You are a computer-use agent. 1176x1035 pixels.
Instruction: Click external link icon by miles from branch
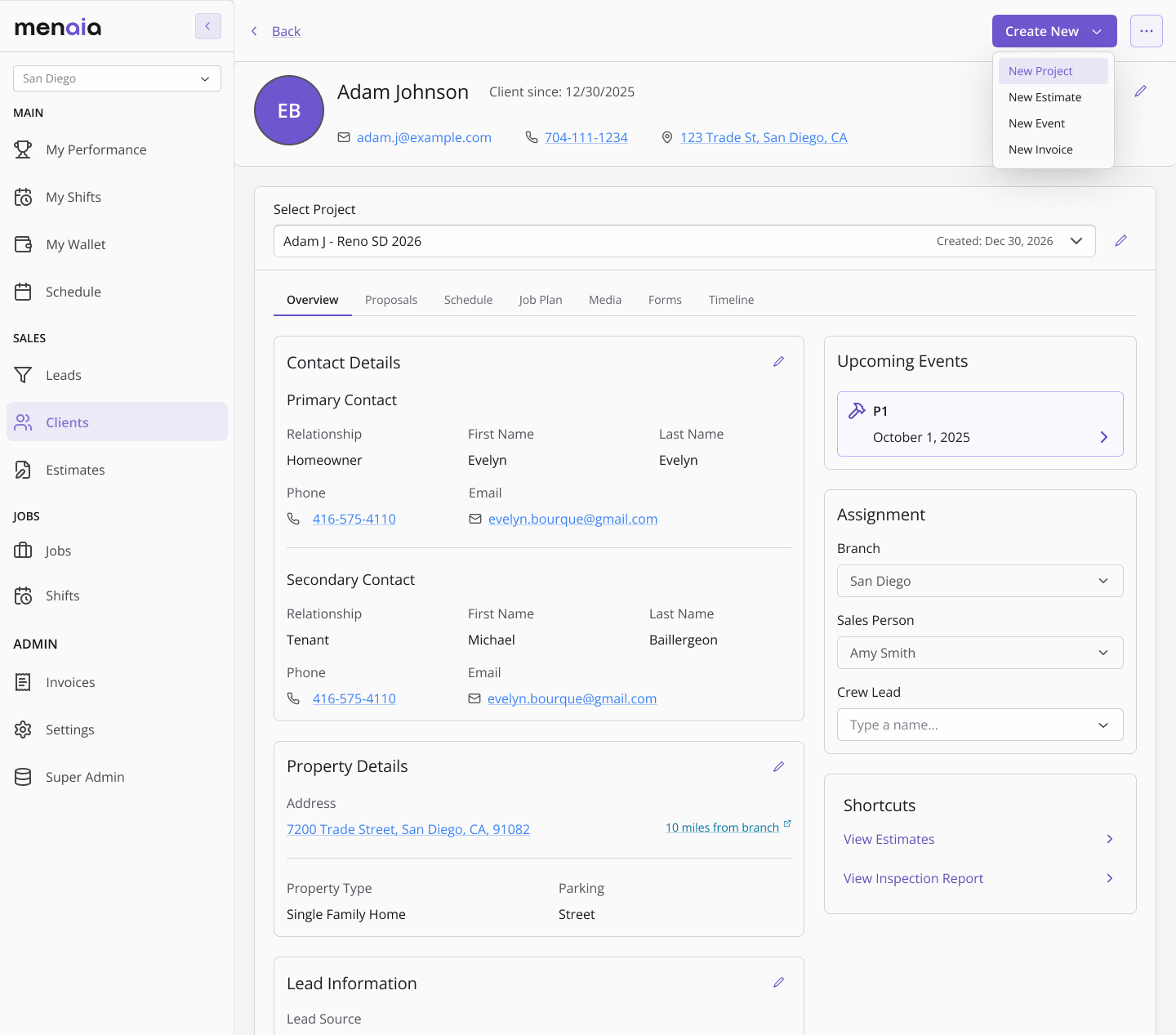coord(787,823)
